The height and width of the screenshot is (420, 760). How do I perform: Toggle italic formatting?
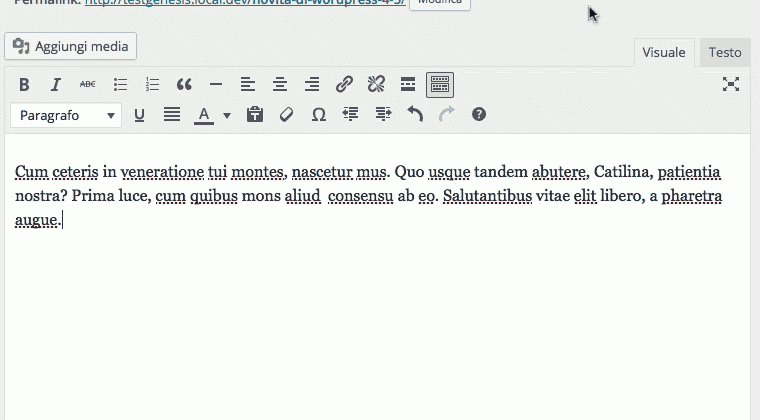point(56,84)
